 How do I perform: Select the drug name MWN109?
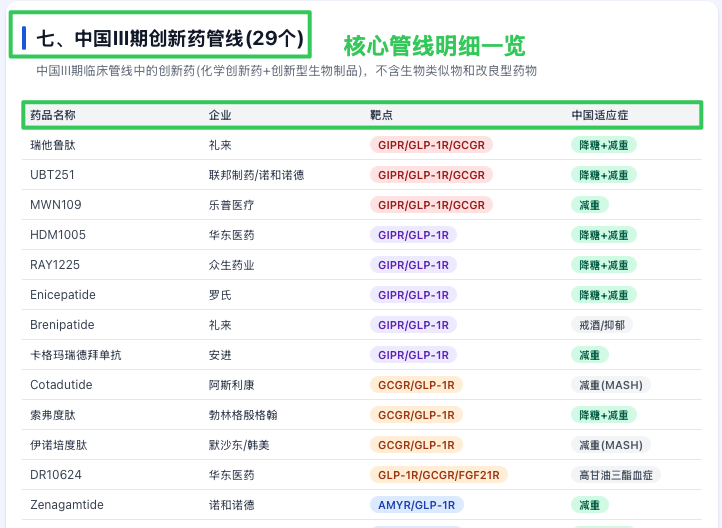pyautogui.click(x=56, y=205)
